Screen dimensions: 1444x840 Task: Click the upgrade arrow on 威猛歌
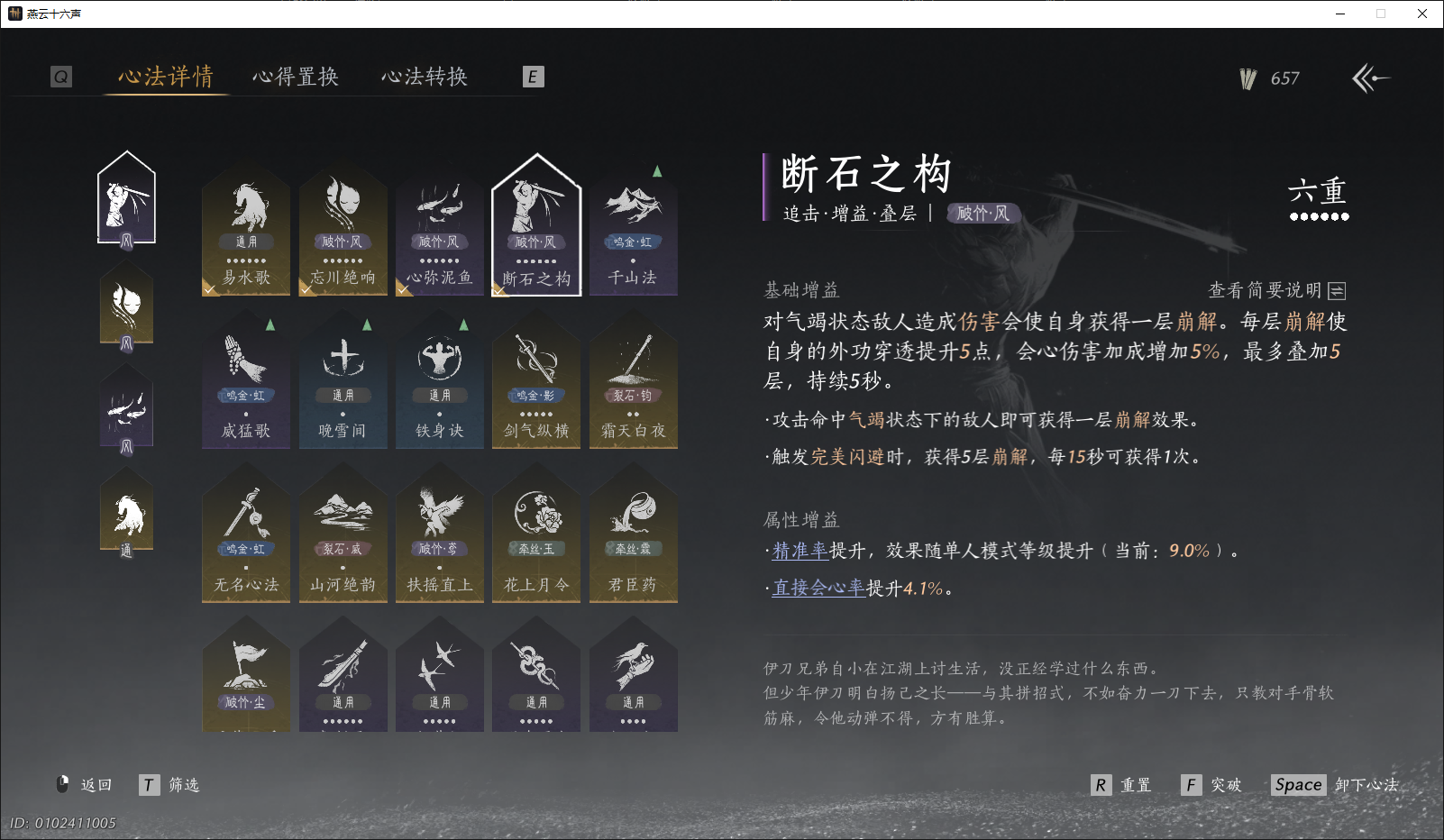(270, 324)
